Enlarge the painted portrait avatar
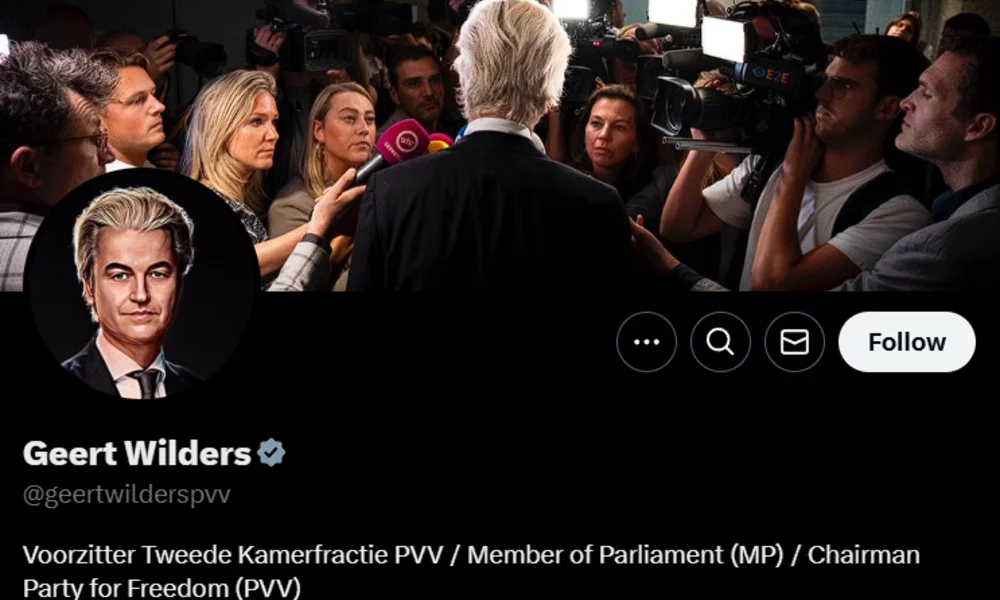 click(142, 285)
